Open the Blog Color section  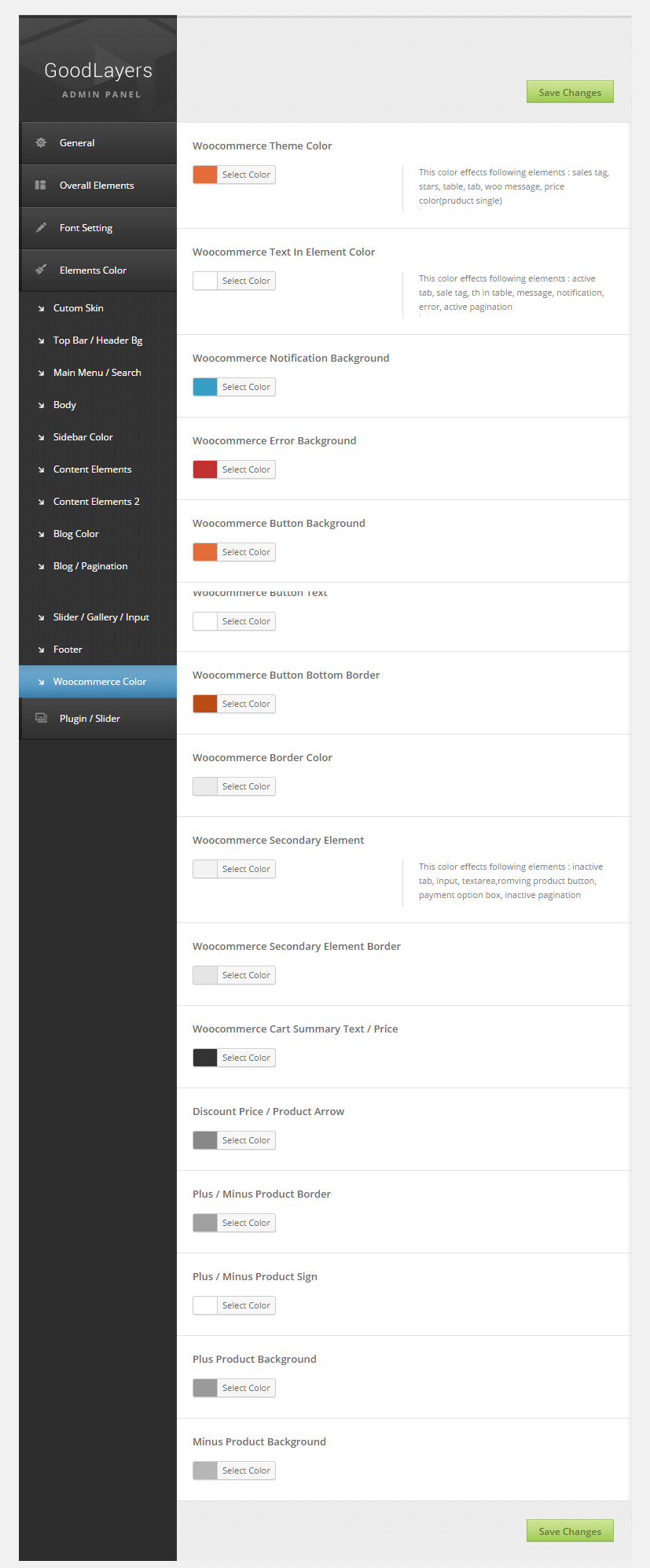point(97,534)
